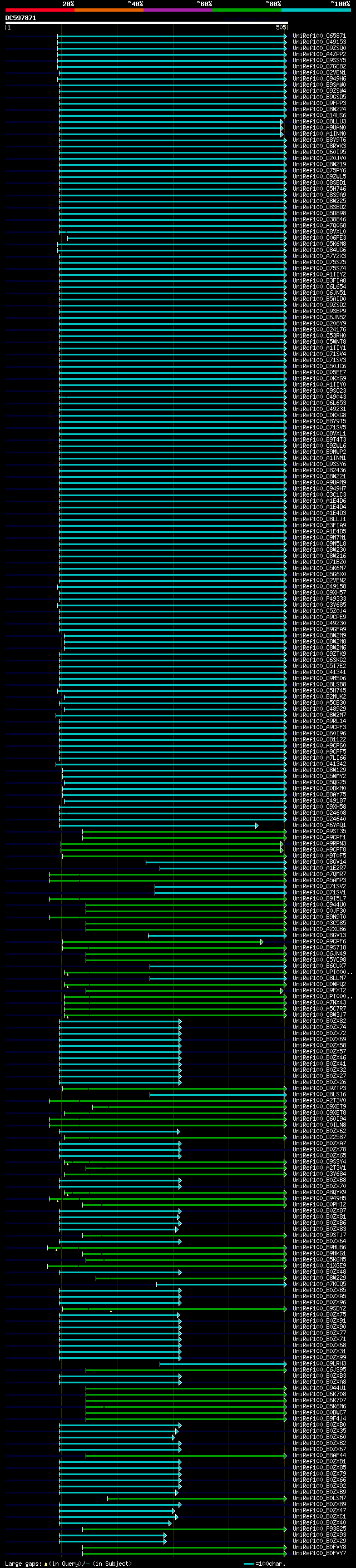Viewport: 356px width, 1568px height.
Task: Open hit UniRef100_A3C585
Action: pos(319,923)
